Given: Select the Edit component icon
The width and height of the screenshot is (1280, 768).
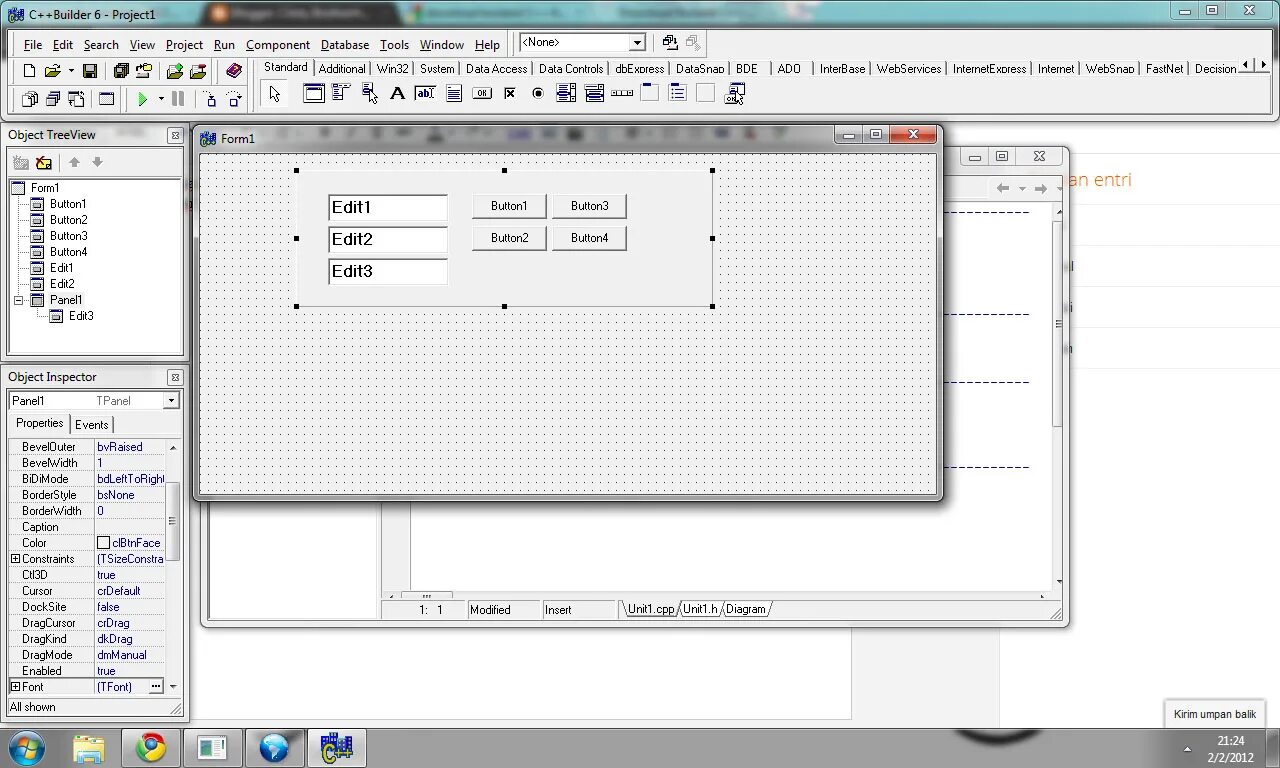Looking at the screenshot, I should tap(425, 93).
